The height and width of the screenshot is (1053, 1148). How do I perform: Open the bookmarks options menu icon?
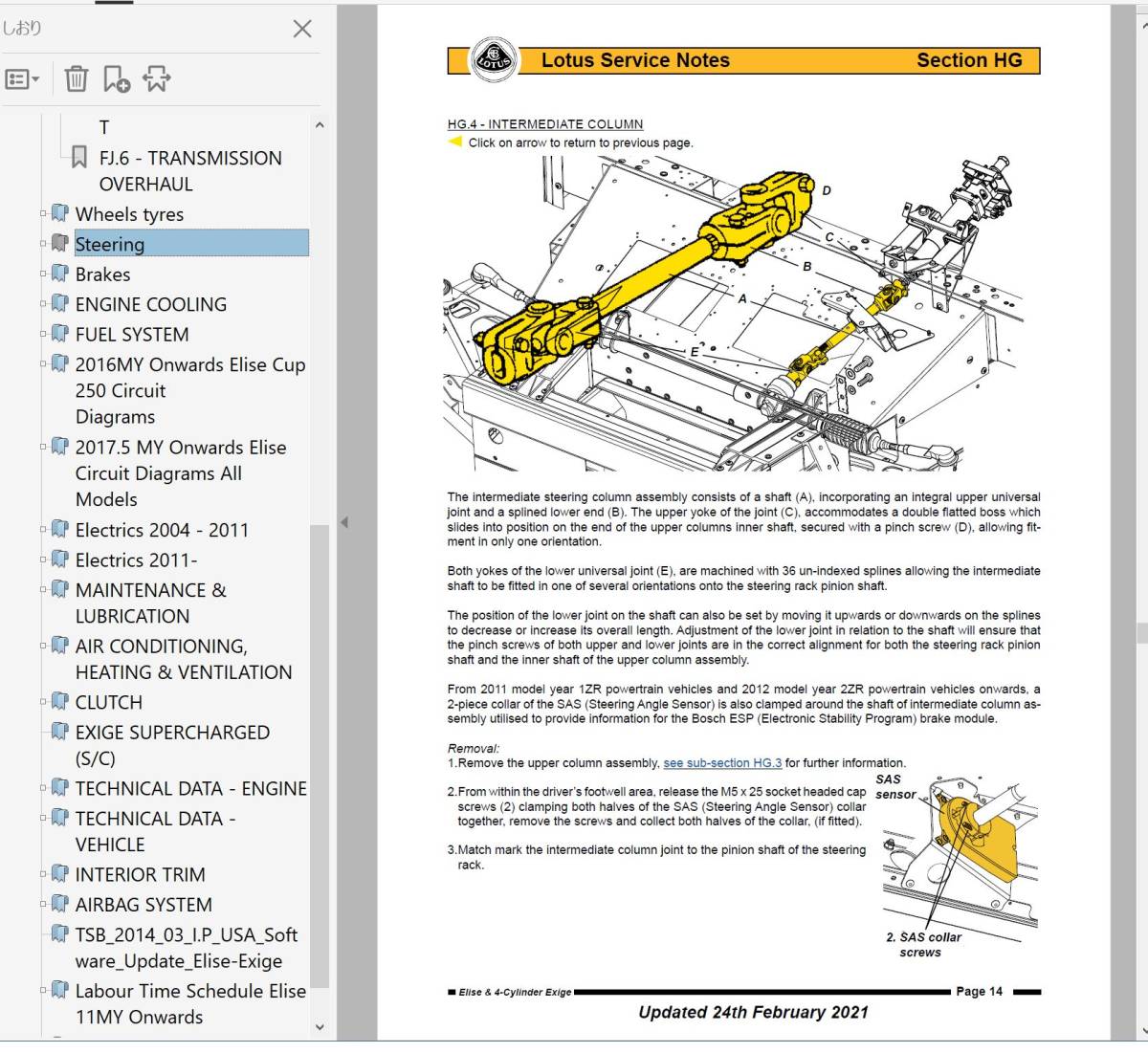coord(22,79)
